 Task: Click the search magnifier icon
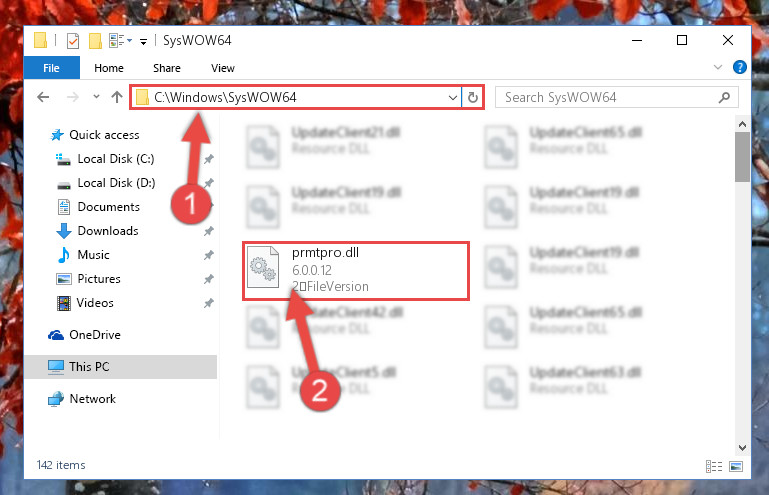(x=724, y=98)
